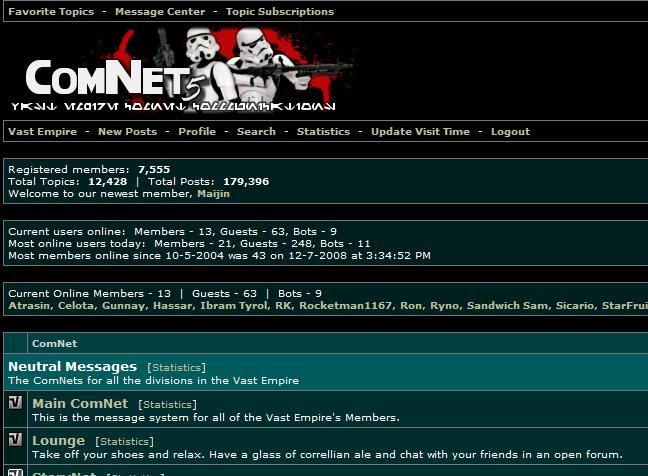Click Update Visit Time

pos(420,131)
